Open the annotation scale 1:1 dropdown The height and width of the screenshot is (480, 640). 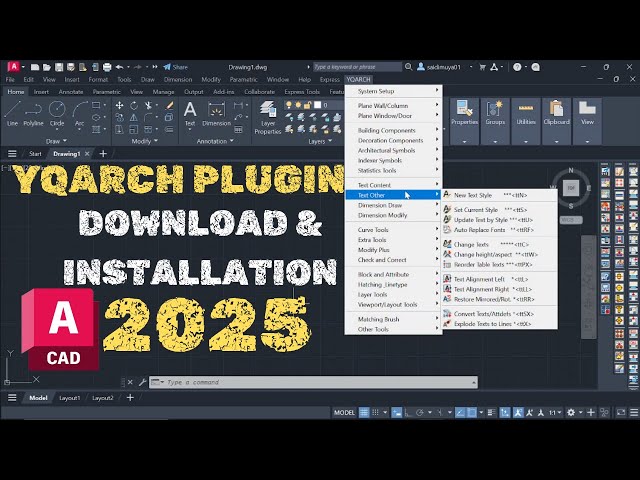click(555, 413)
